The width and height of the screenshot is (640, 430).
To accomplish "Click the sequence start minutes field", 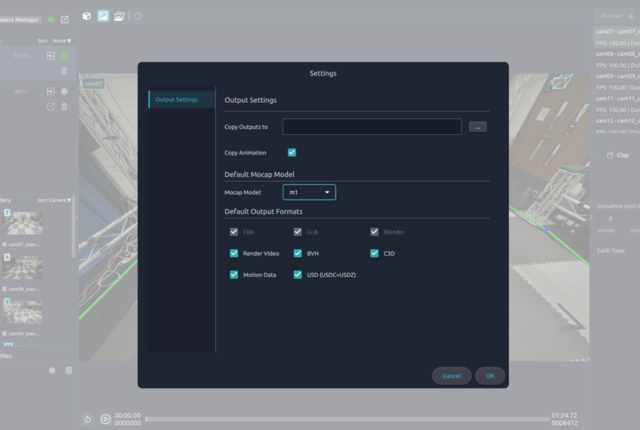I will coord(610,219).
